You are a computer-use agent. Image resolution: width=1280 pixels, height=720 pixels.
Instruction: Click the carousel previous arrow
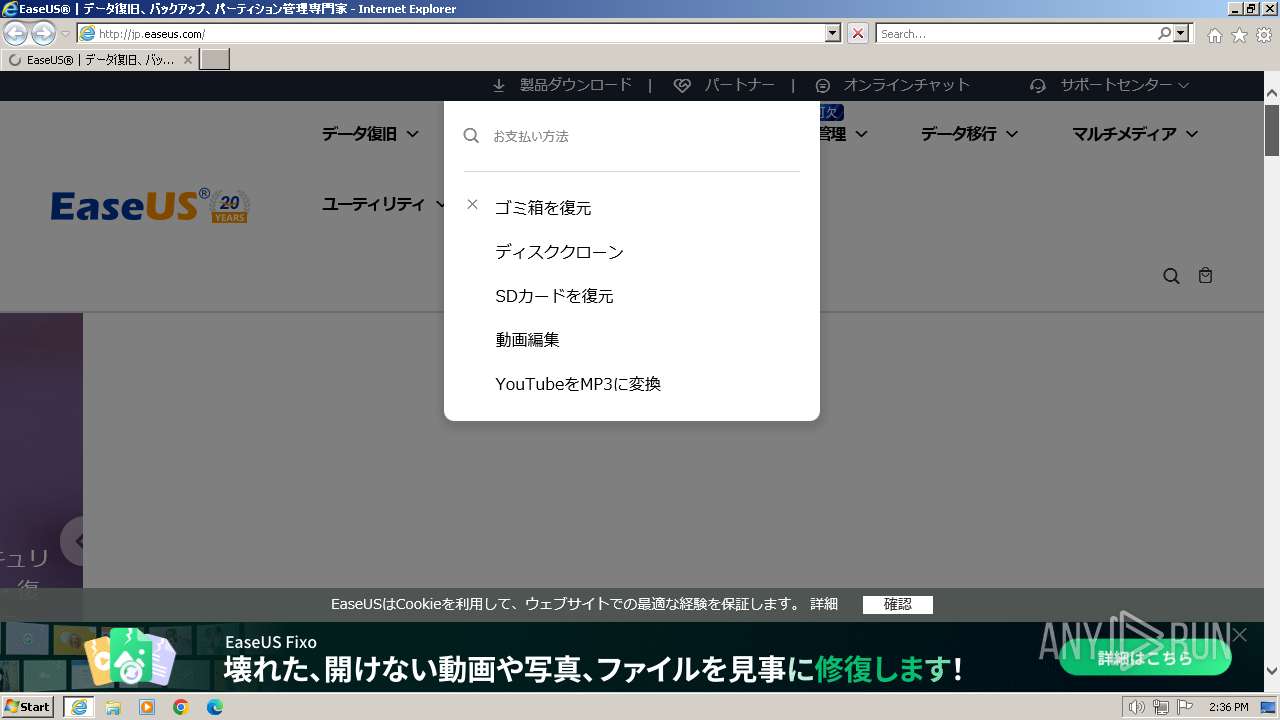76,541
